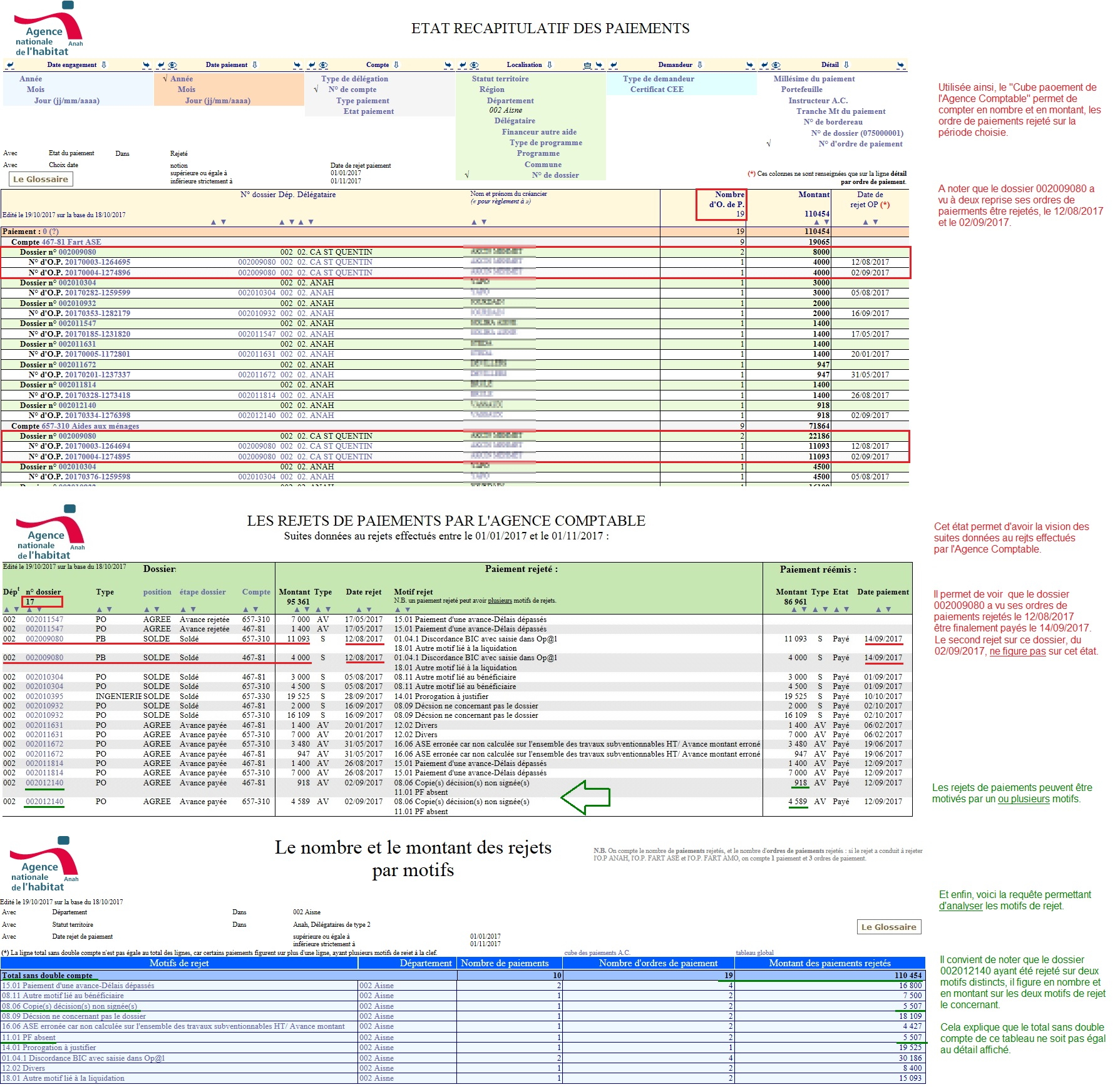Select Certificat CEE option

pyautogui.click(x=657, y=89)
